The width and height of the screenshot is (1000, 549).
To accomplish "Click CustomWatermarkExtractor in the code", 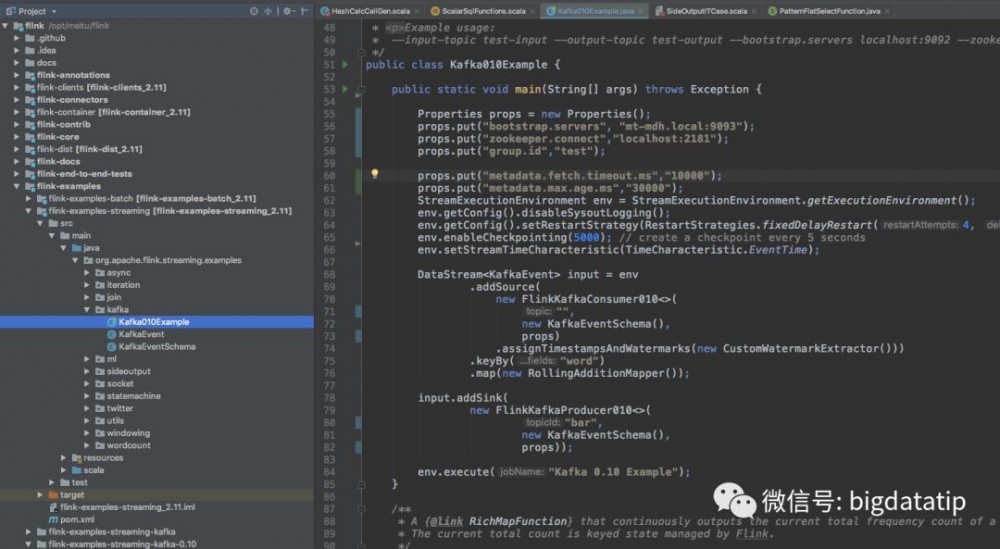I will click(x=801, y=349).
